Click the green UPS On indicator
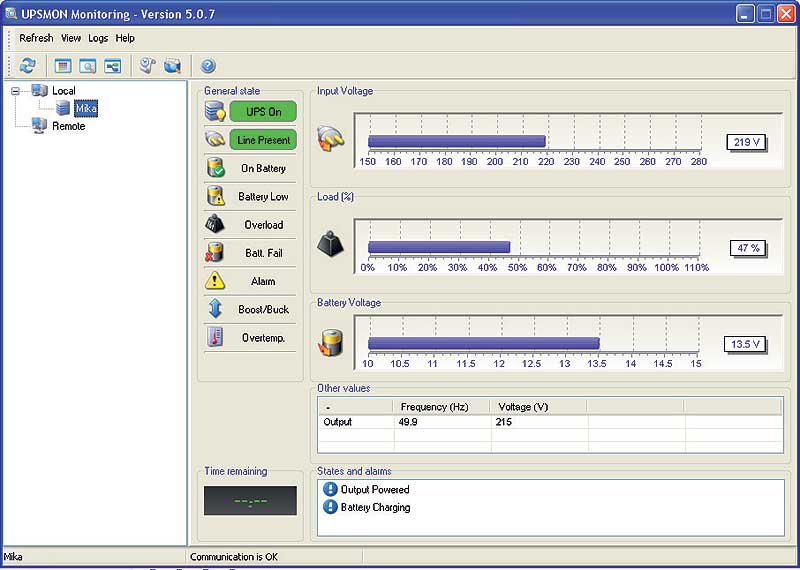Screen dimensions: 800x570 pyautogui.click(x=263, y=112)
